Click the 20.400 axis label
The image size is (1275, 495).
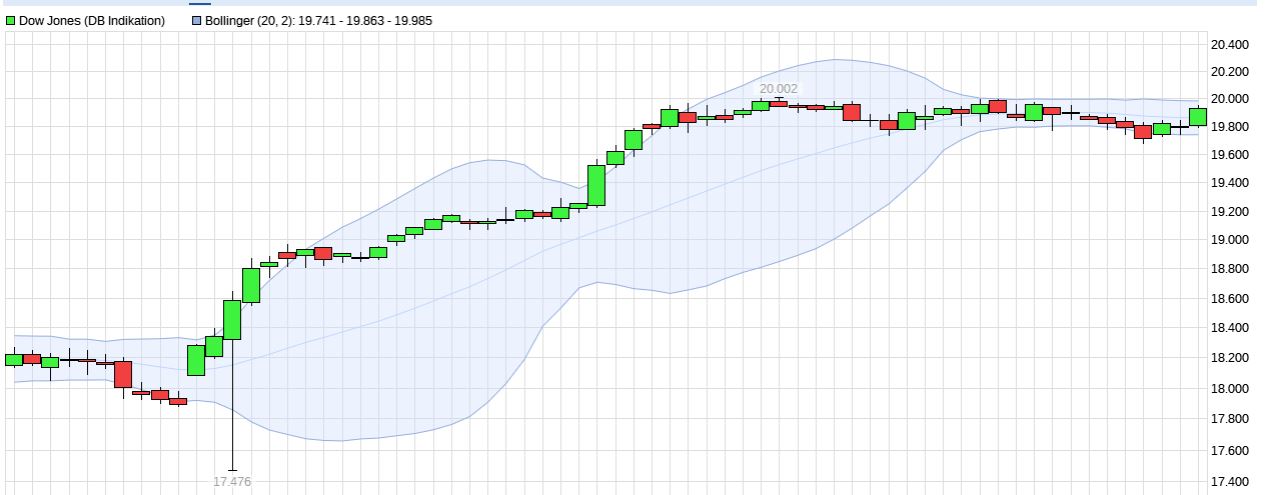click(x=1229, y=45)
